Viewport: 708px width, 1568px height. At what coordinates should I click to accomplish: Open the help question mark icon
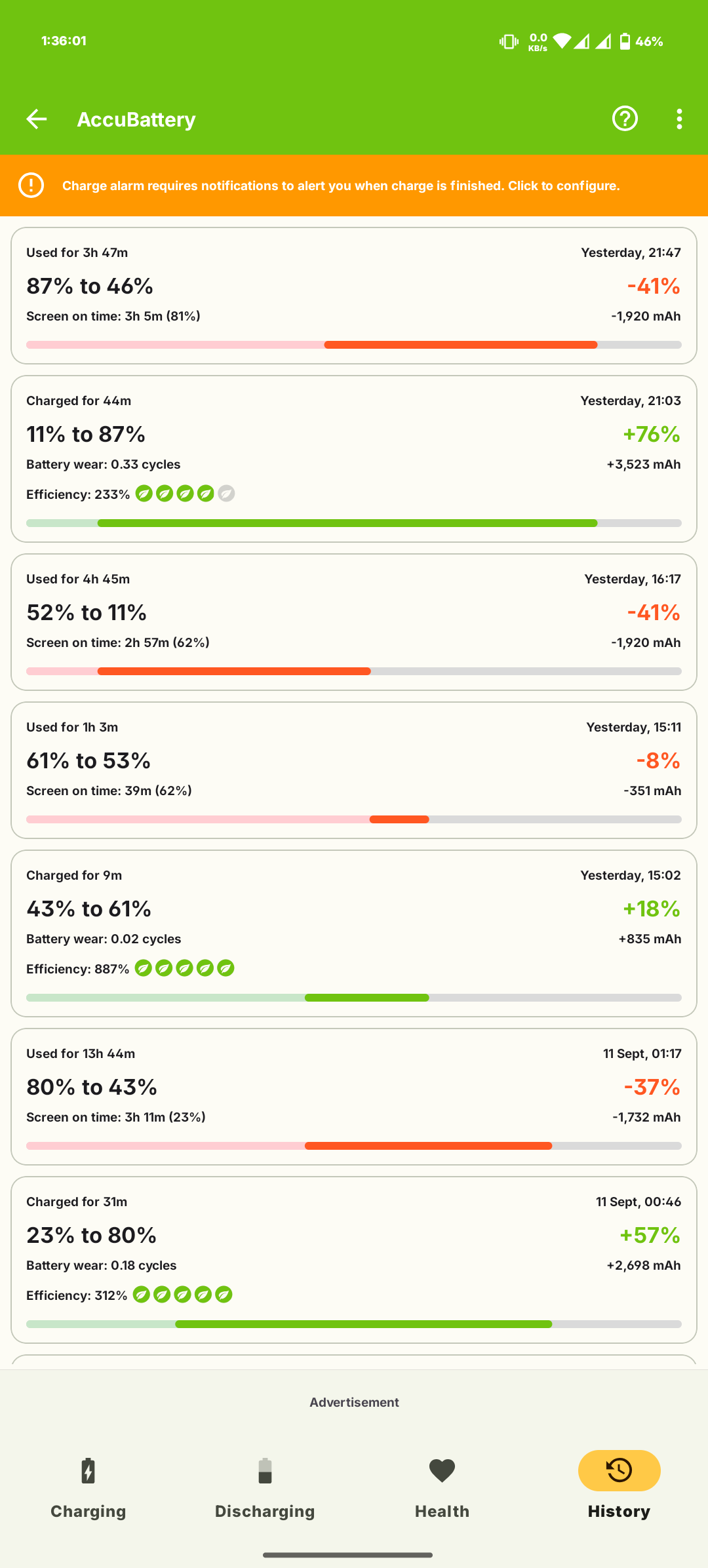(625, 119)
